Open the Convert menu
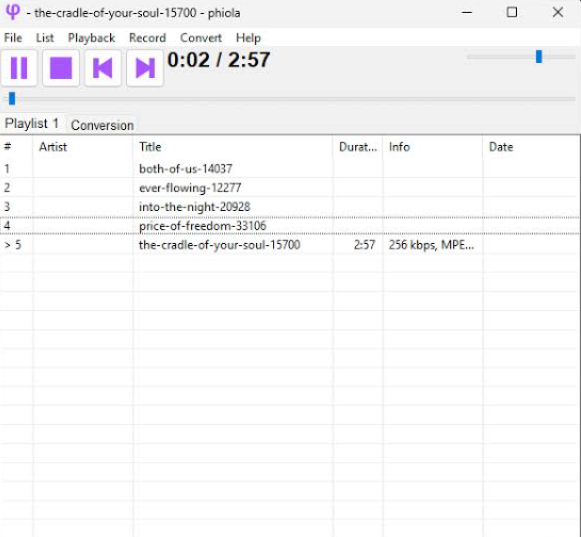Viewport: 581px width, 537px height. click(201, 38)
